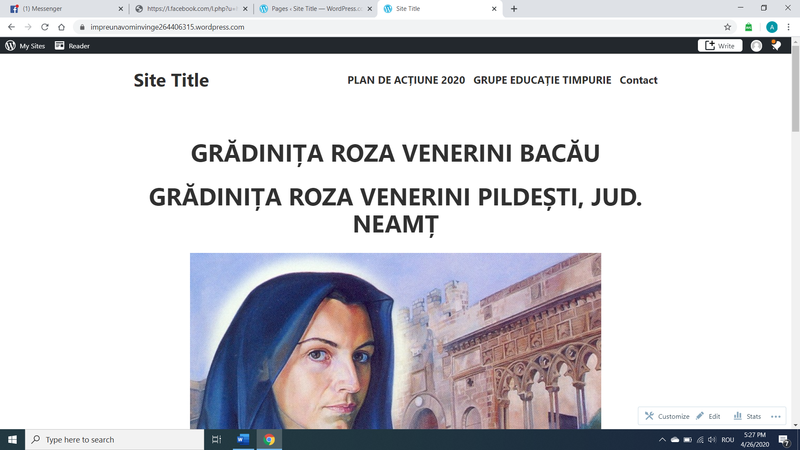
Task: Reload the page in Chrome
Action: pyautogui.click(x=45, y=27)
